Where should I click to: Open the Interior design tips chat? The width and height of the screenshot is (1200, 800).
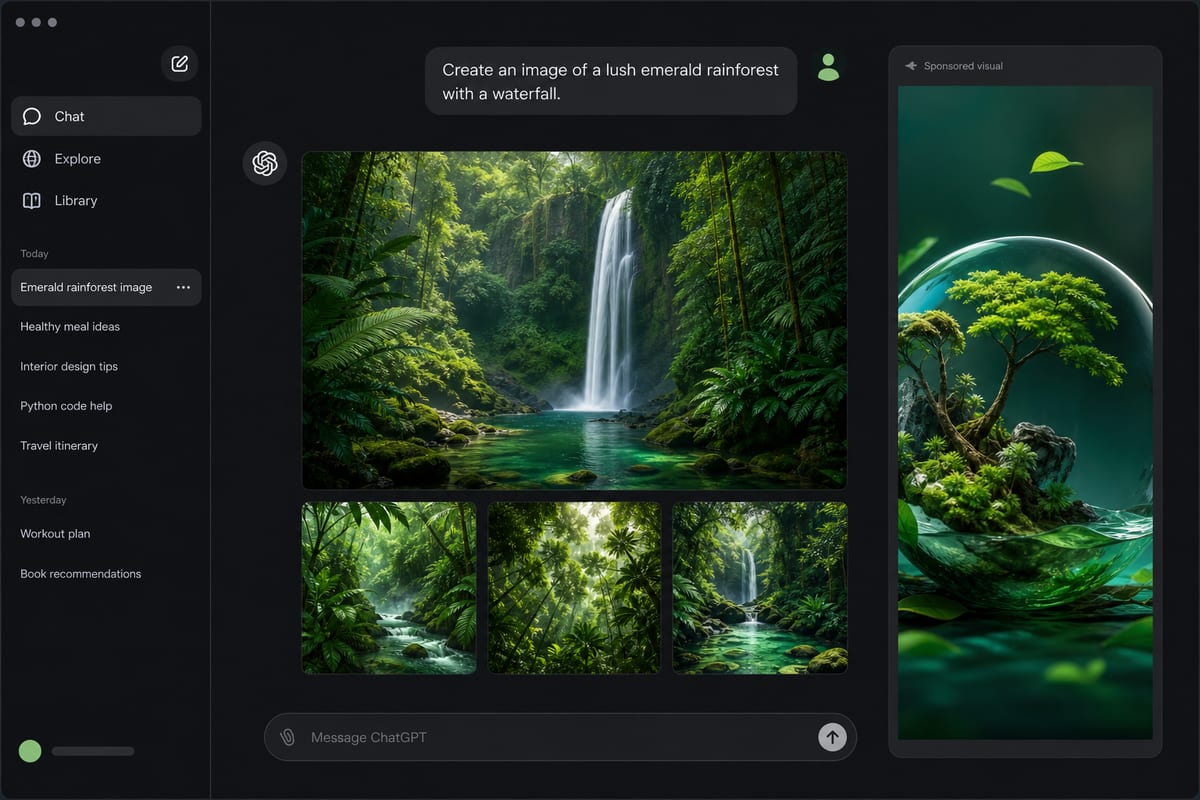[69, 367]
